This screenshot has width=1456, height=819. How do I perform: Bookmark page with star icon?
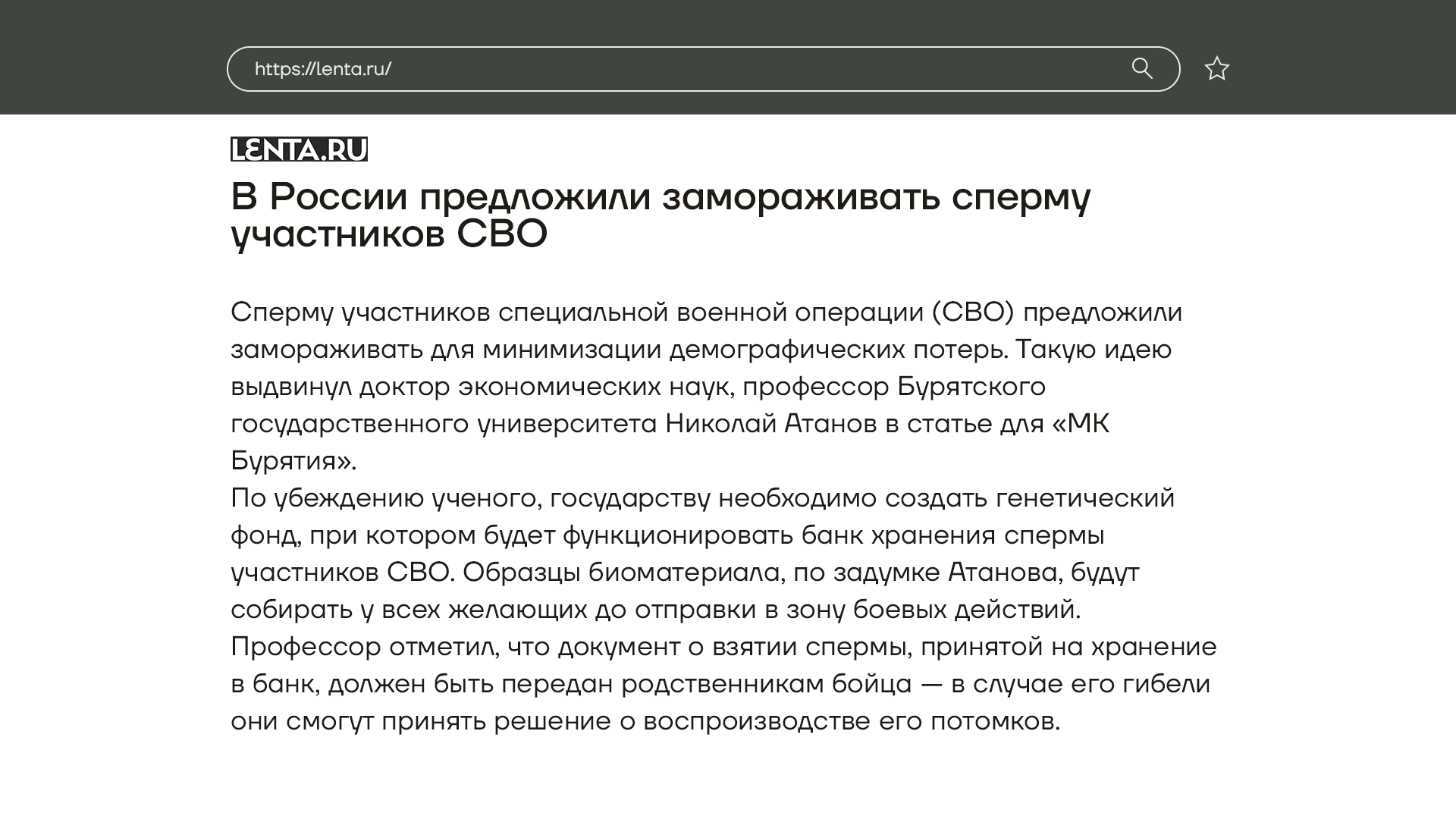click(1216, 69)
